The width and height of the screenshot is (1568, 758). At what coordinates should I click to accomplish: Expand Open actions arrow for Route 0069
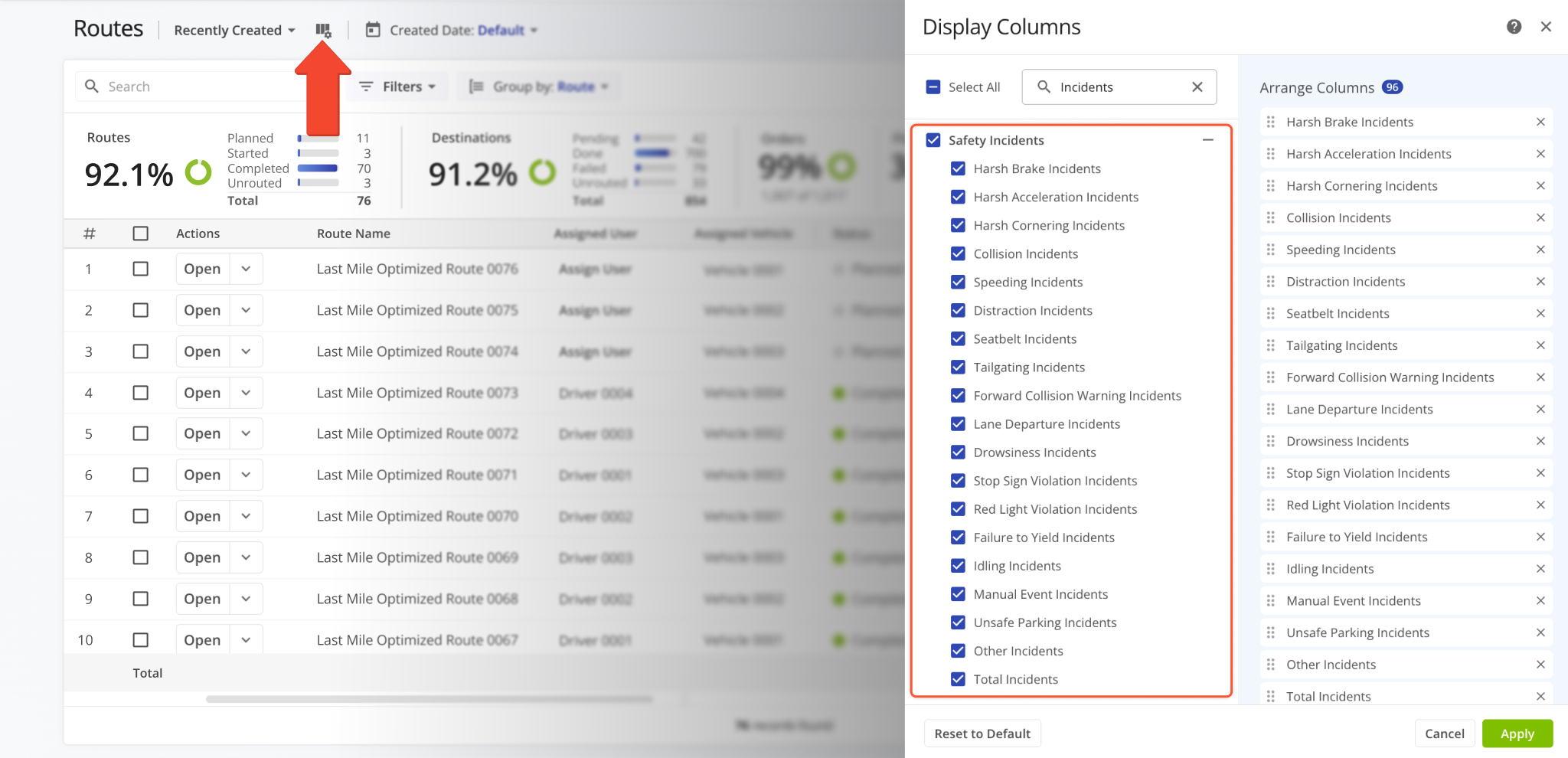coord(246,557)
